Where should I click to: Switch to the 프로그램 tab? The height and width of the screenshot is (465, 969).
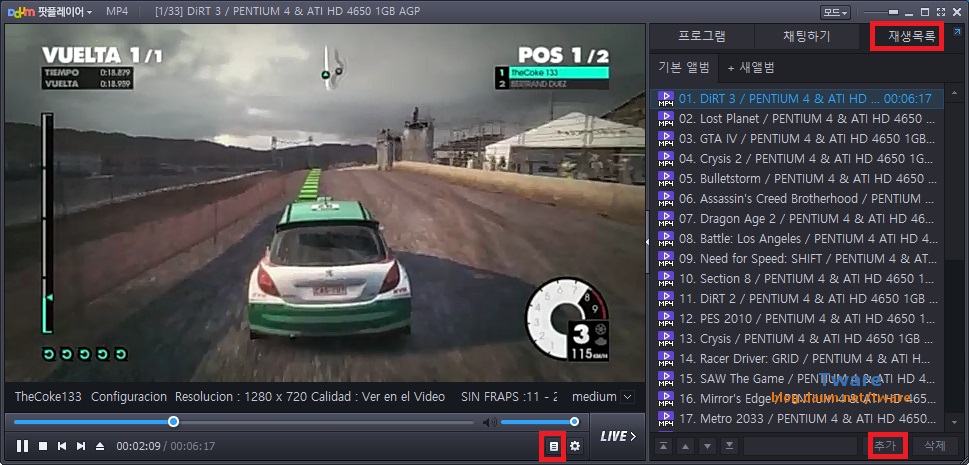701,36
